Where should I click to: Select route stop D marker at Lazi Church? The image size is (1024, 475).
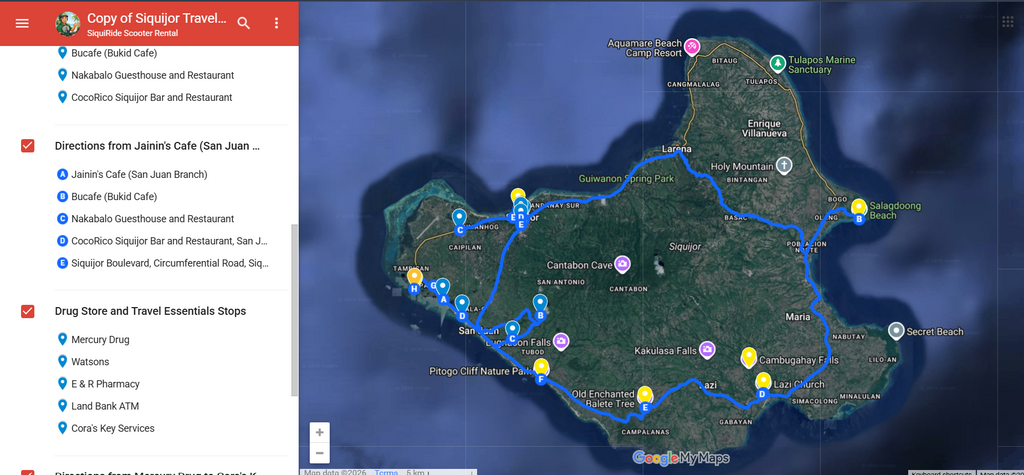coord(761,394)
